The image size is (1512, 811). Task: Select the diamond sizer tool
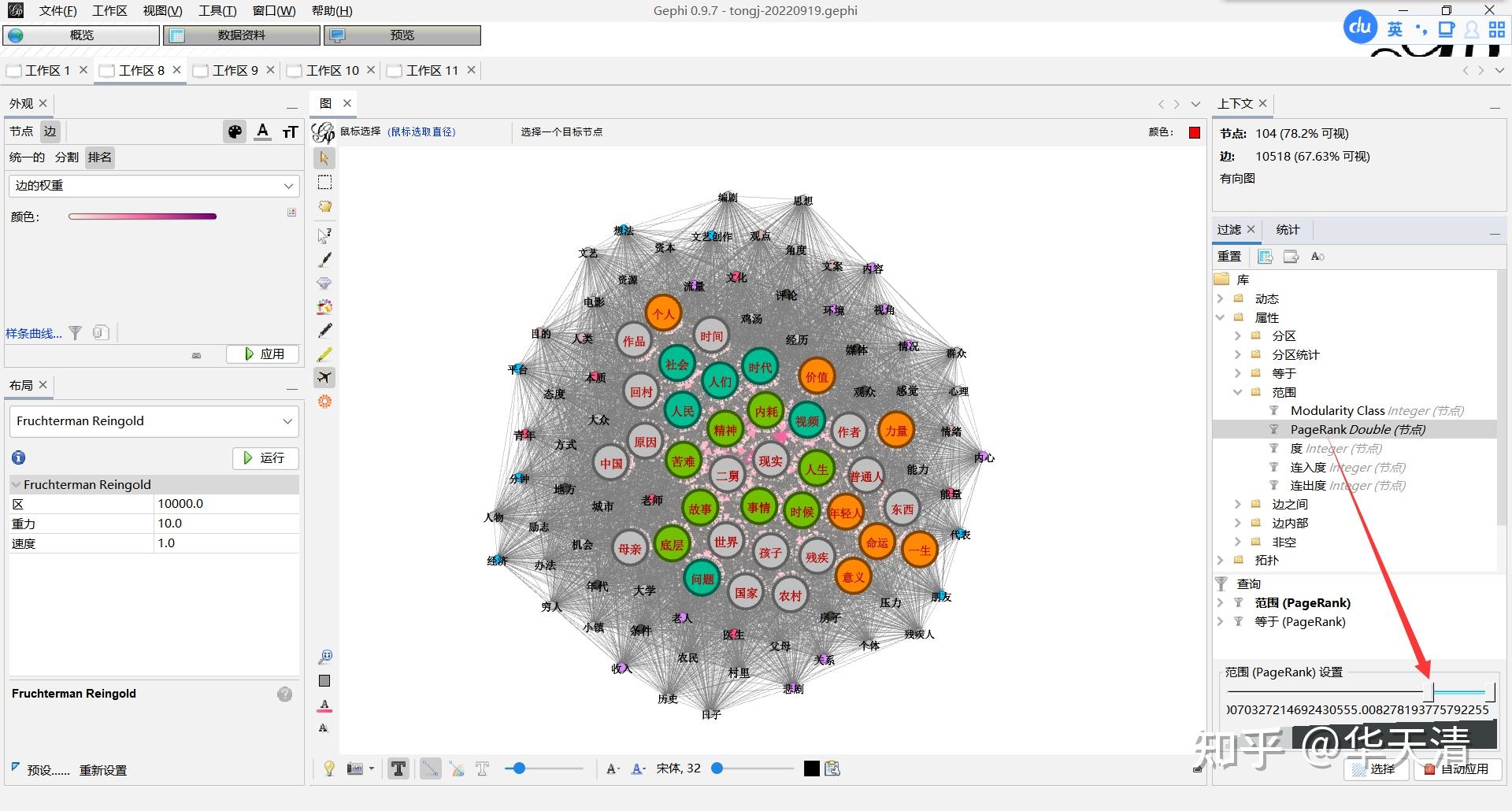coord(324,283)
